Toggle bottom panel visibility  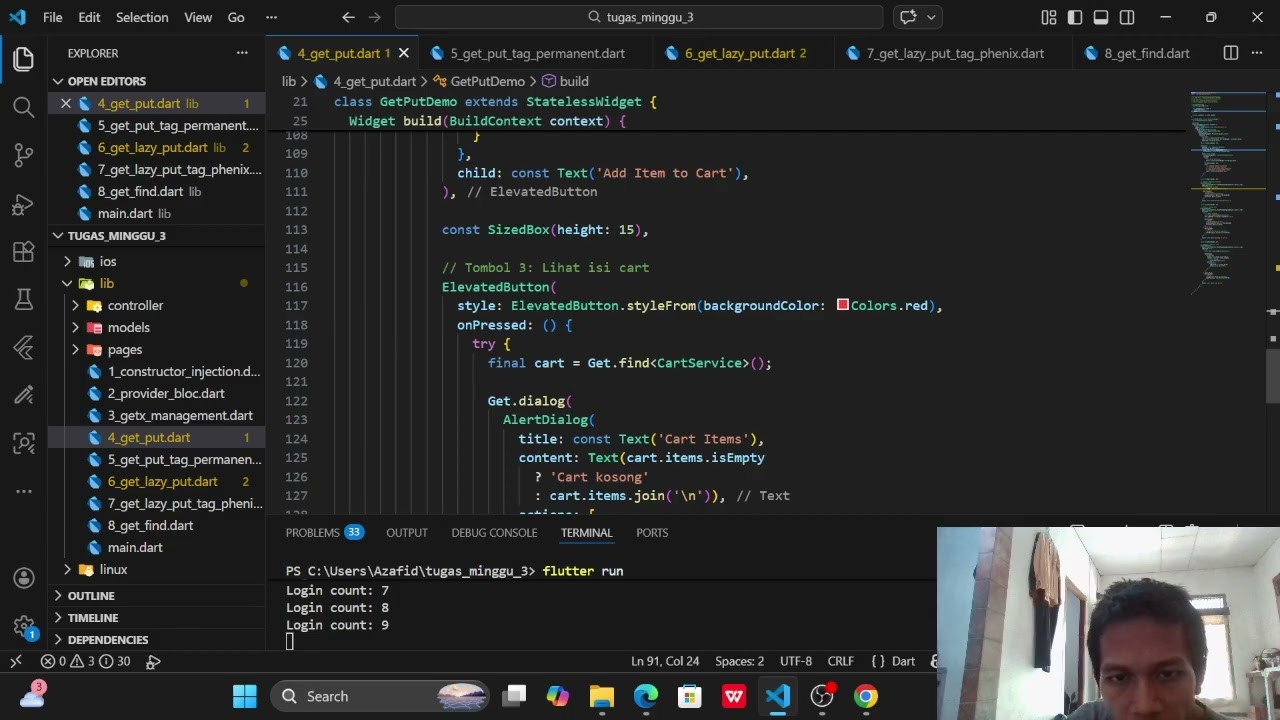point(1101,17)
